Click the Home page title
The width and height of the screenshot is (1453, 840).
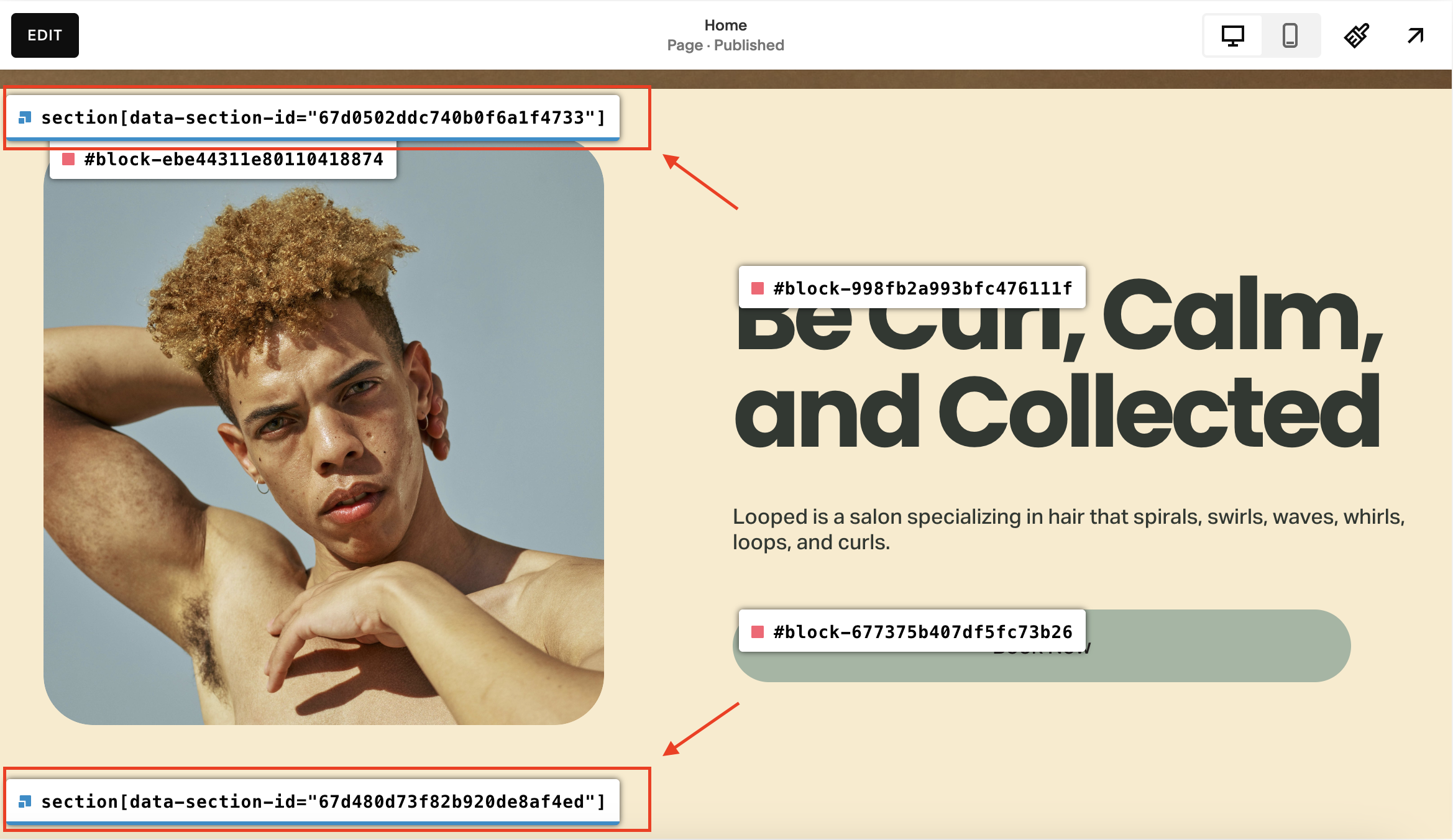[725, 25]
